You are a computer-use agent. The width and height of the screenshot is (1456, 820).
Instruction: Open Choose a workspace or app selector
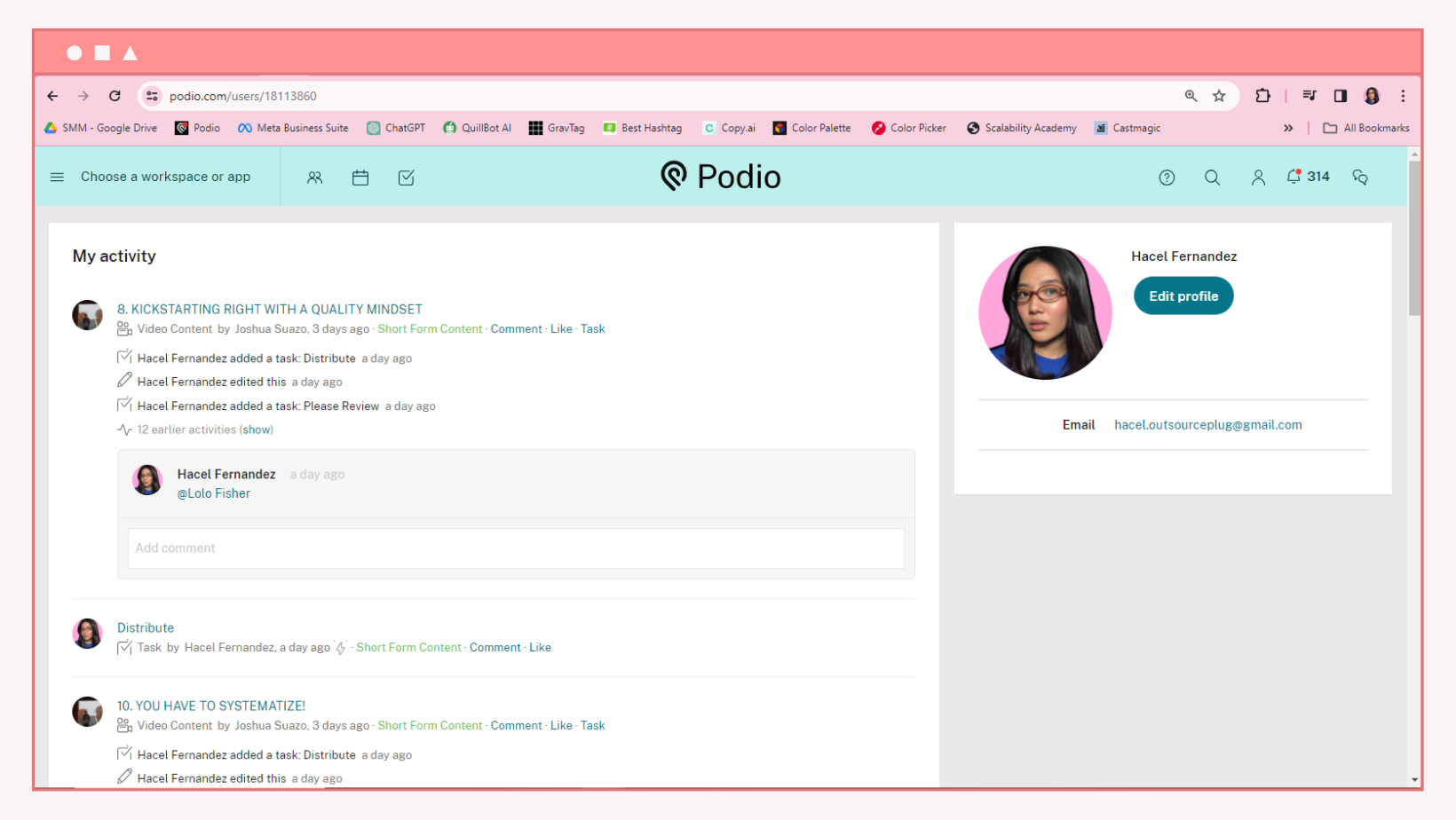[x=165, y=177]
